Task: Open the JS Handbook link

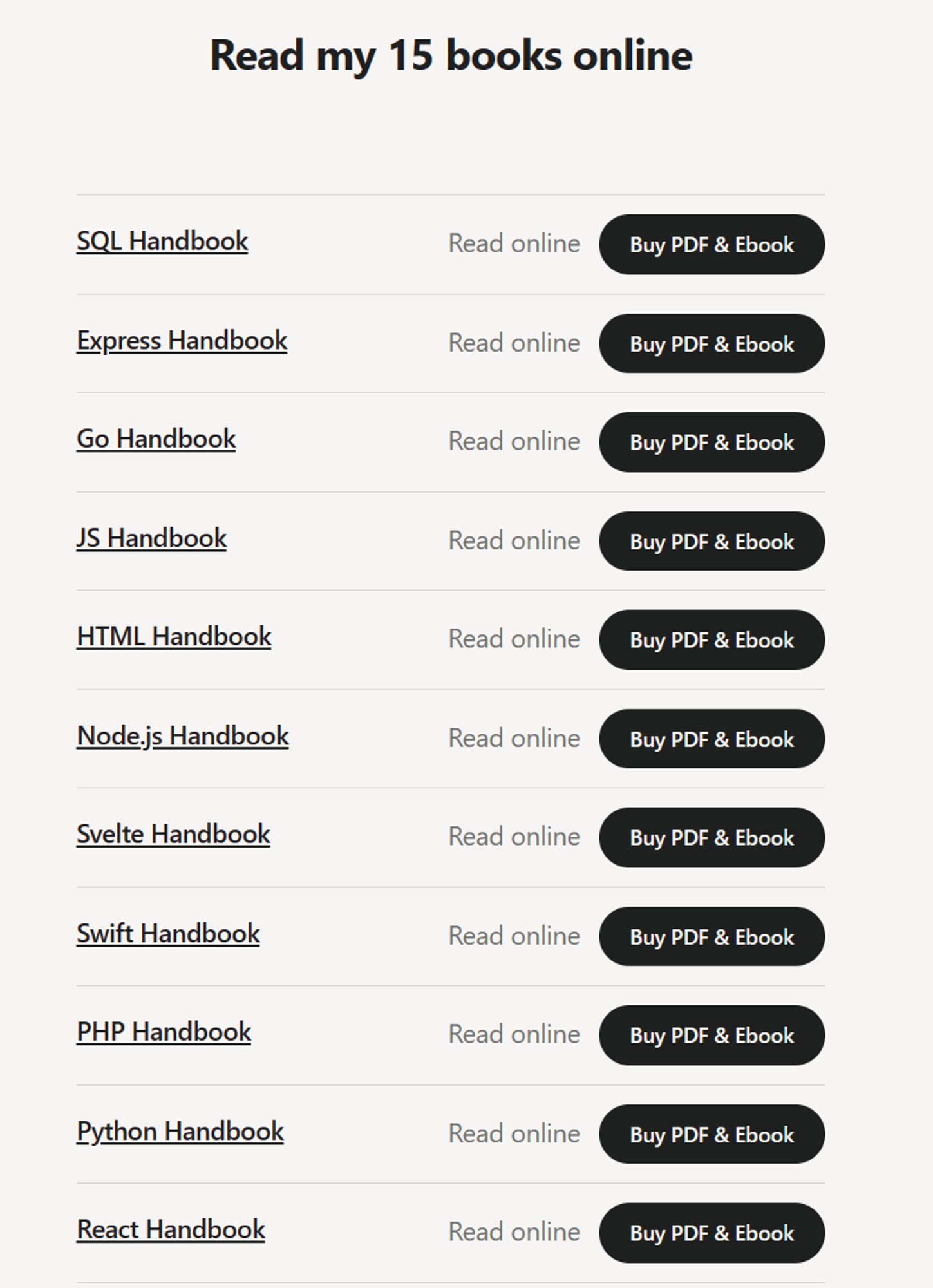Action: 152,539
